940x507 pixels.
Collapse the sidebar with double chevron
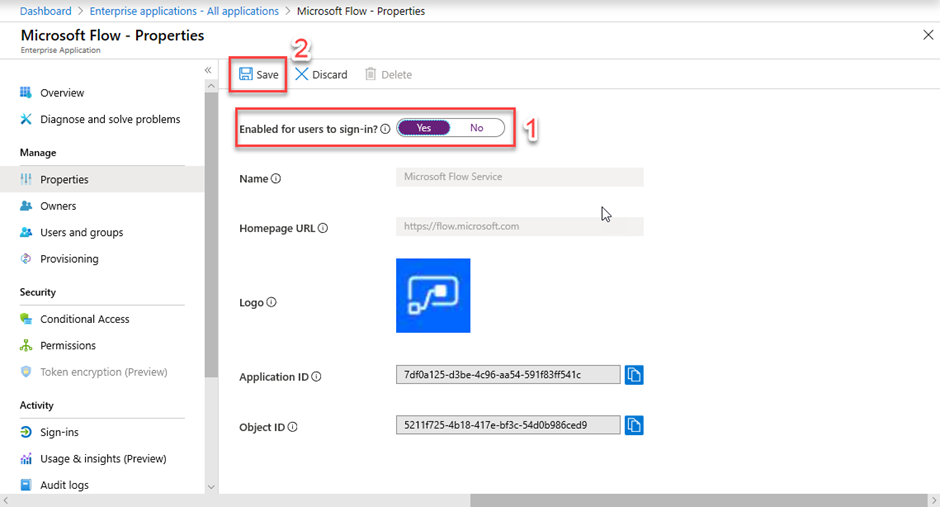click(208, 70)
